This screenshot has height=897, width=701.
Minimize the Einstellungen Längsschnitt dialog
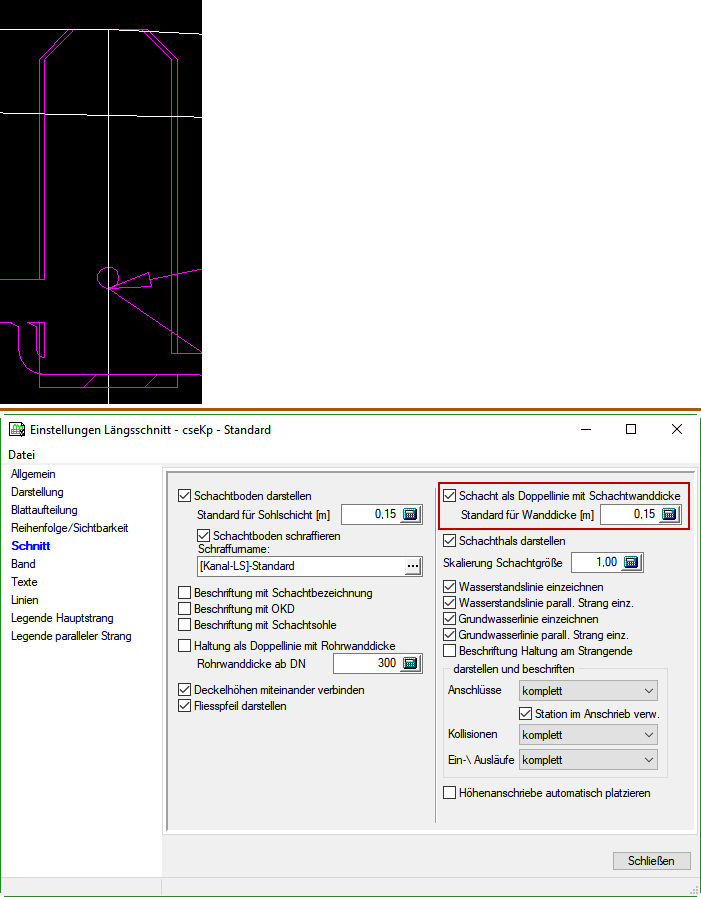[584, 429]
